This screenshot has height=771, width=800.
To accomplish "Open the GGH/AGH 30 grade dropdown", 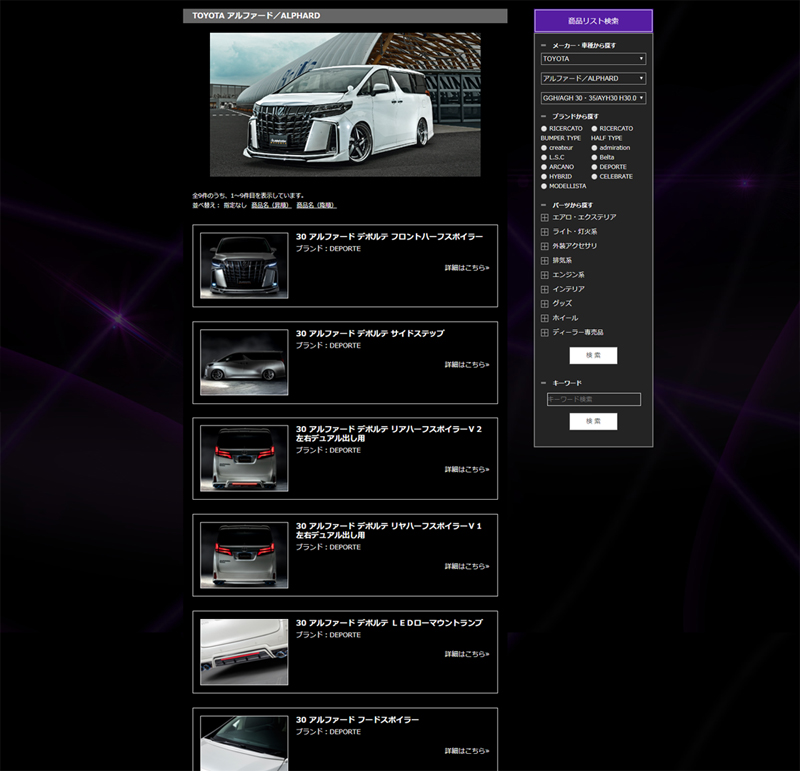I will point(593,98).
